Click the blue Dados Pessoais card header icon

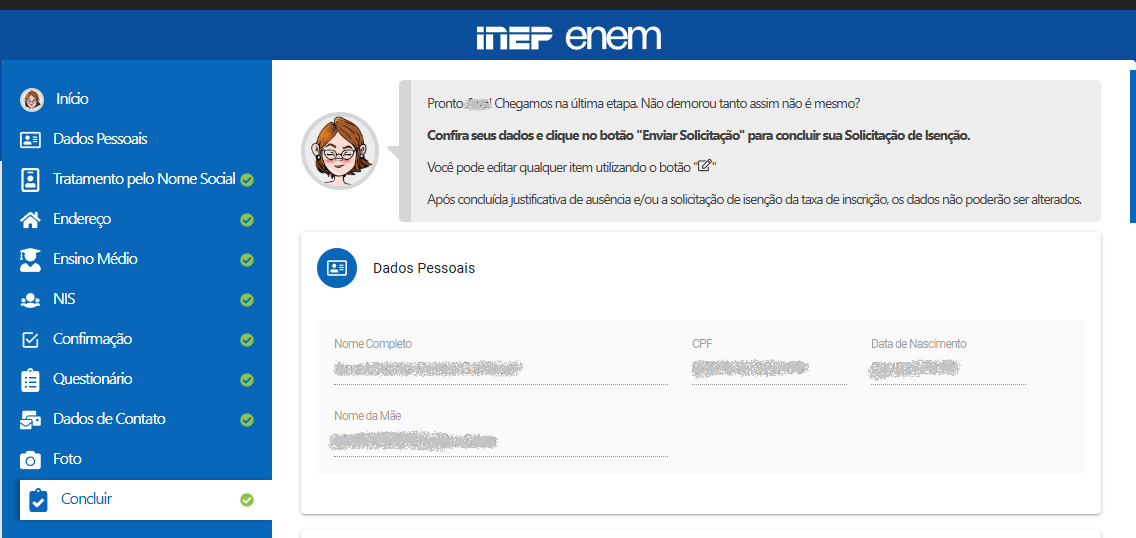[x=337, y=268]
